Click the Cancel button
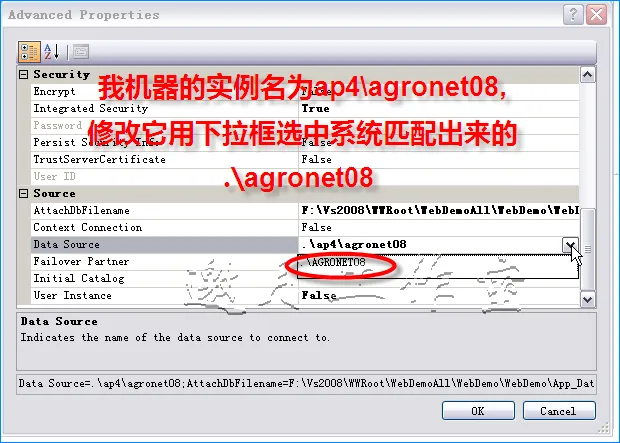Viewport: 620px width, 443px height. (559, 411)
